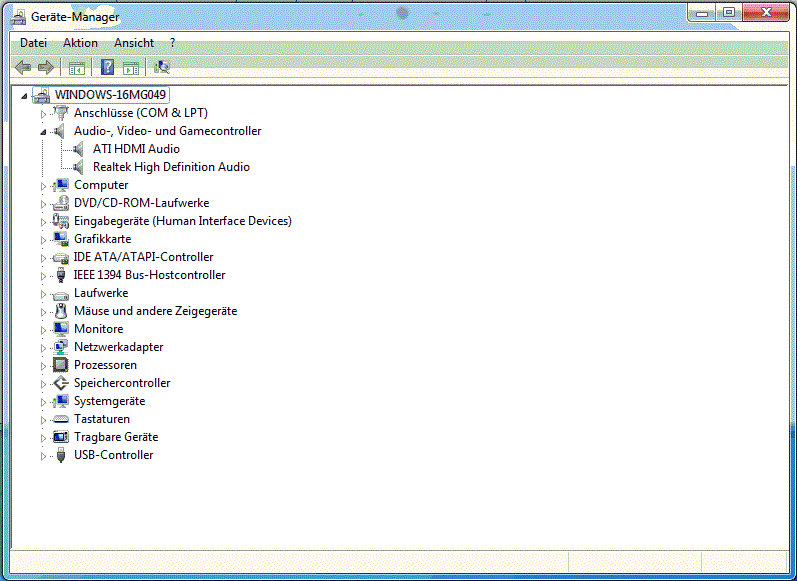Select the IEEE 1394 Bus-Hostcontroller label
Viewport: 797px width, 581px height.
coord(149,275)
